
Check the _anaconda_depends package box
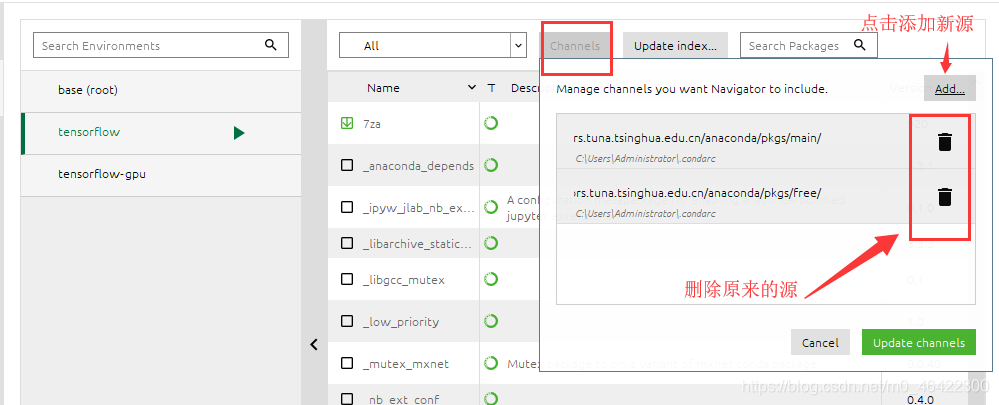click(x=347, y=165)
